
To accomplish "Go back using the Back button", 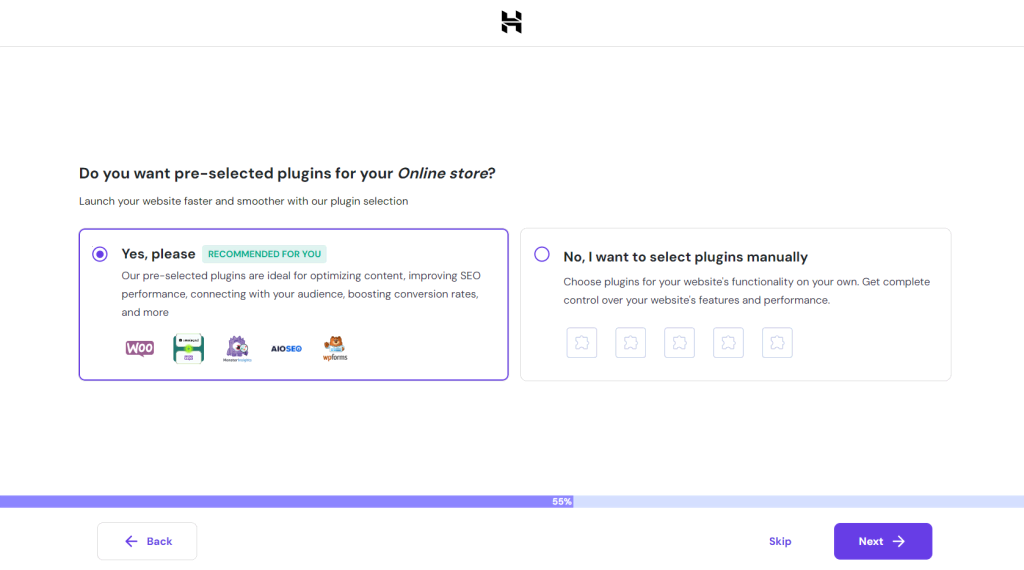I will point(147,541).
